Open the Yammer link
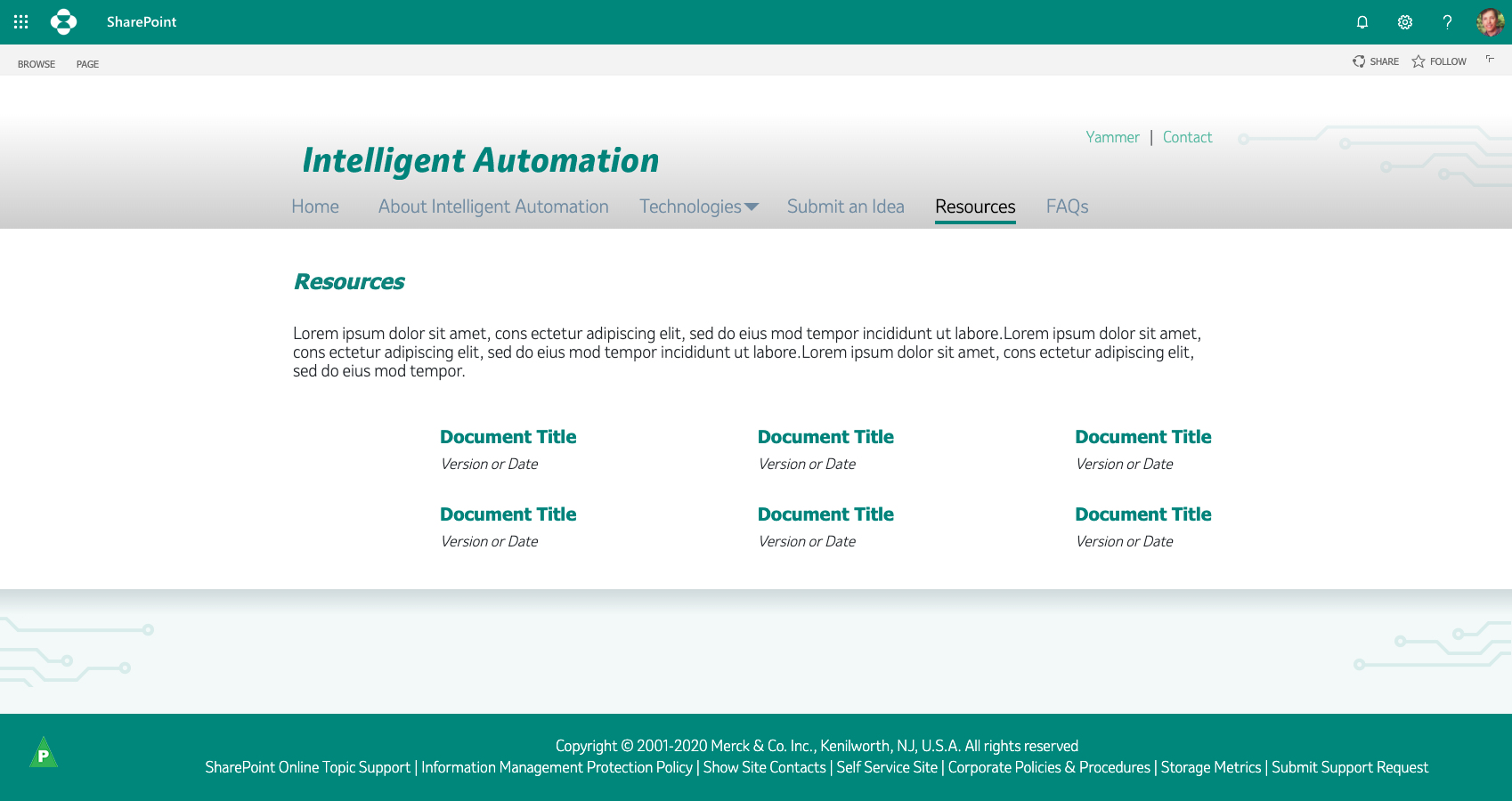Image resolution: width=1512 pixels, height=801 pixels. click(1112, 137)
